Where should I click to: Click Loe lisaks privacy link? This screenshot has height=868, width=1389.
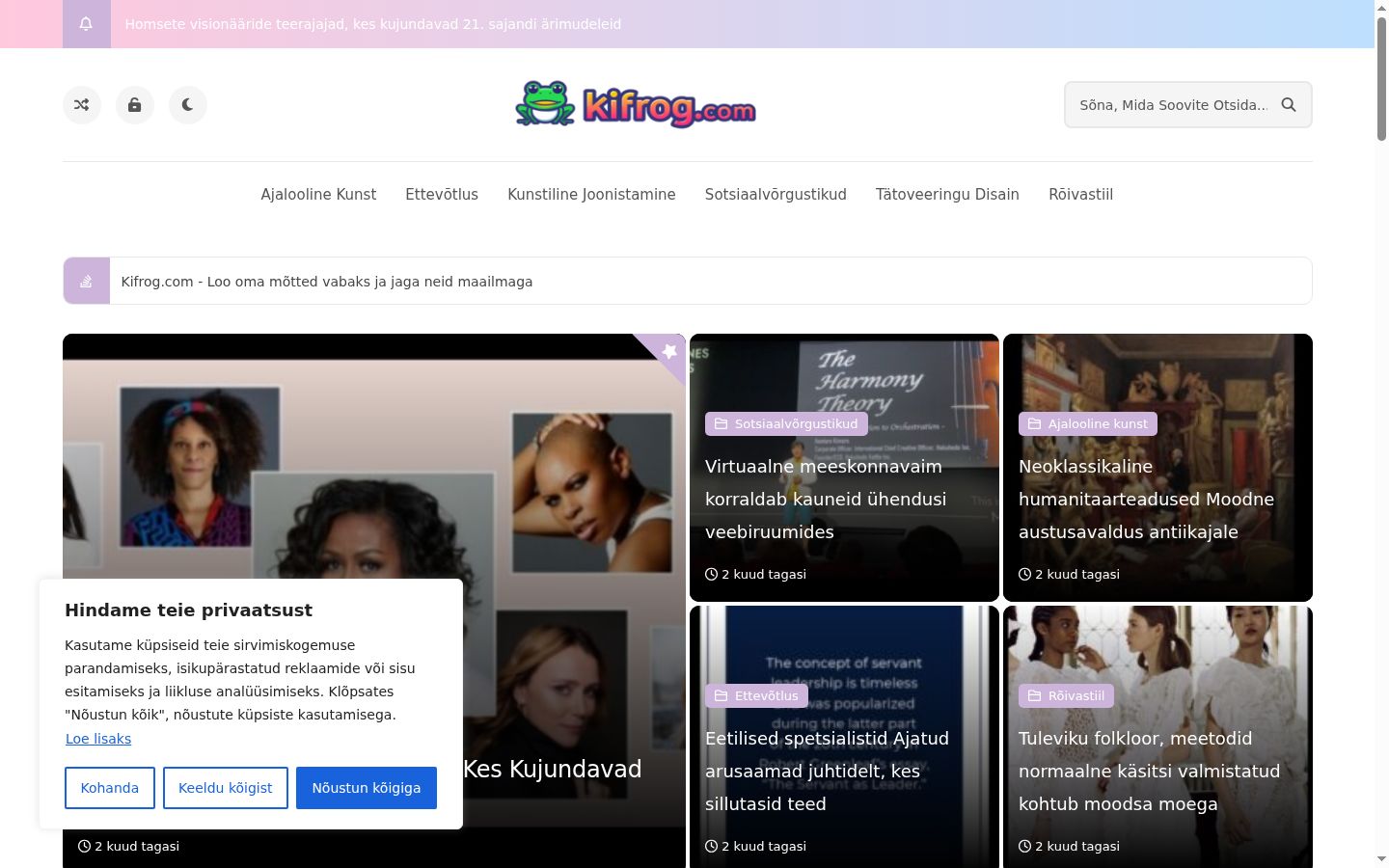click(98, 739)
